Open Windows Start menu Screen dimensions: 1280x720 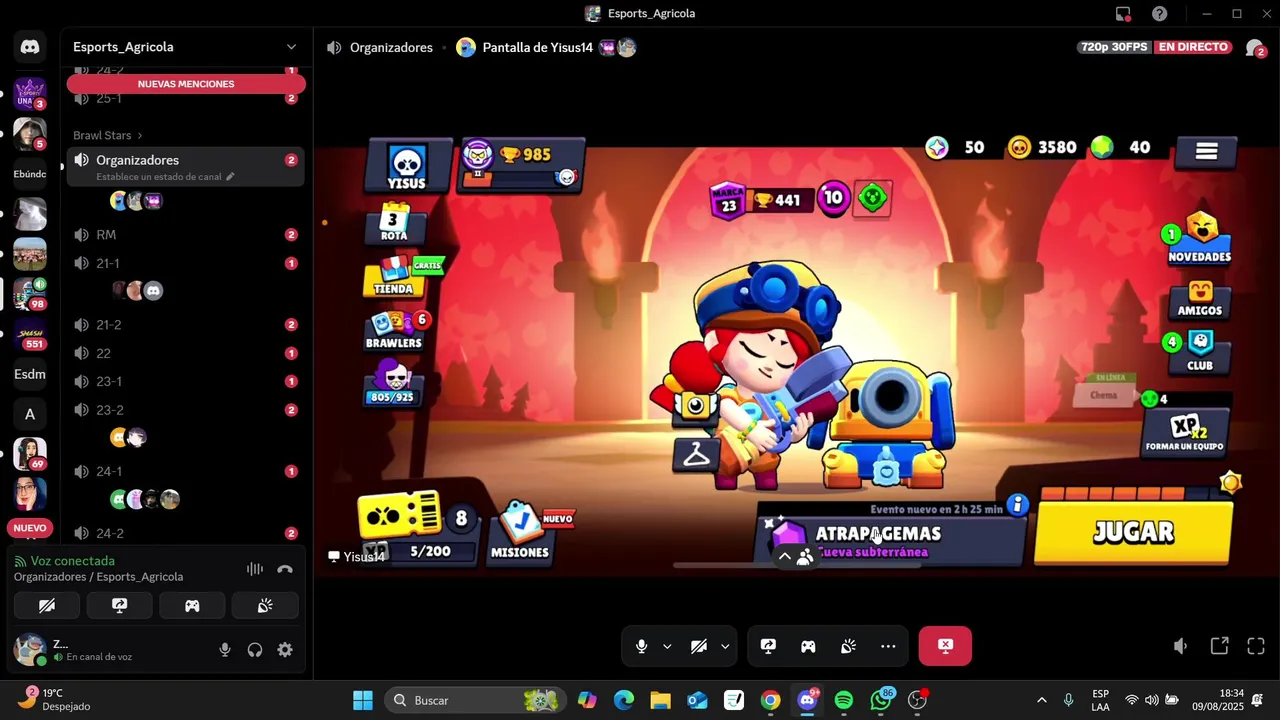coord(363,700)
